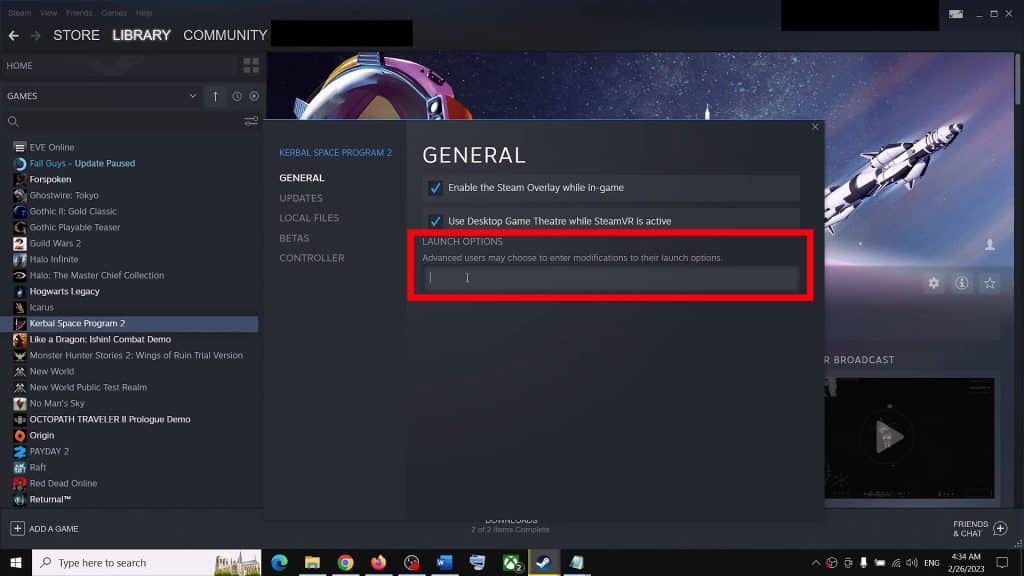Toggle ready-to-play filter icon
This screenshot has height=576, width=1024.
(254, 96)
